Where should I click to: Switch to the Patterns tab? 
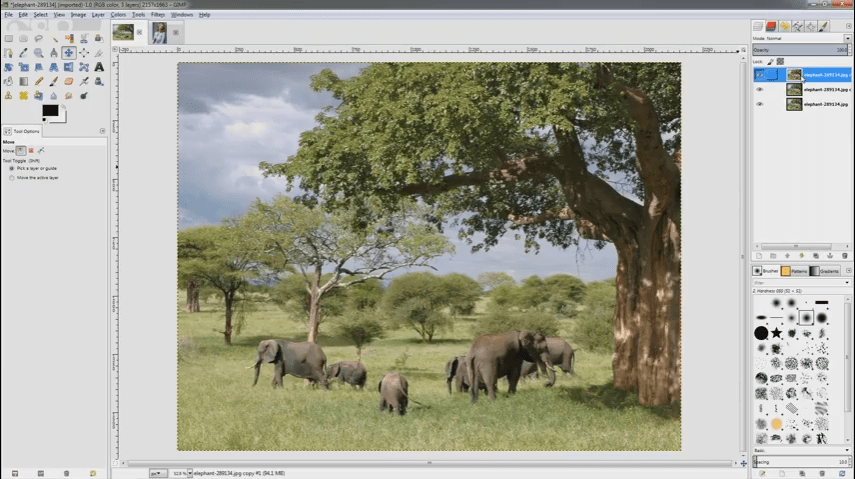click(797, 271)
